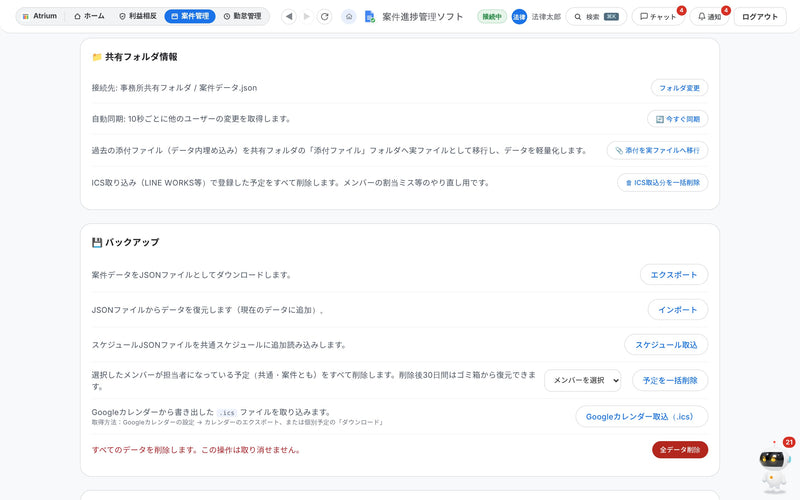The image size is (800, 500).
Task: Open the 勤怠管理 tab
Action: point(243,16)
